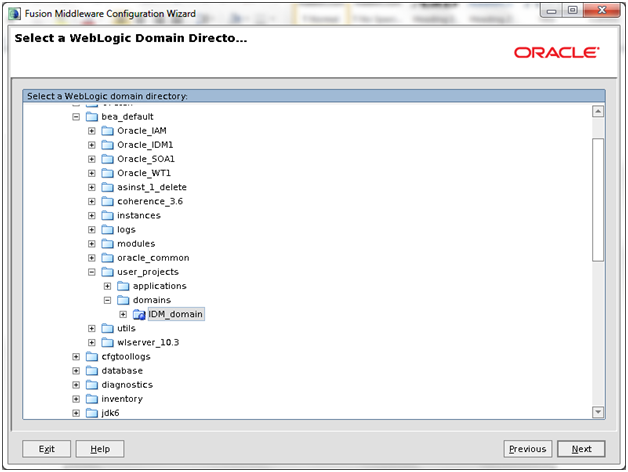Click the logs folder icon
Screen dimensions: 628x472
[x=107, y=230]
